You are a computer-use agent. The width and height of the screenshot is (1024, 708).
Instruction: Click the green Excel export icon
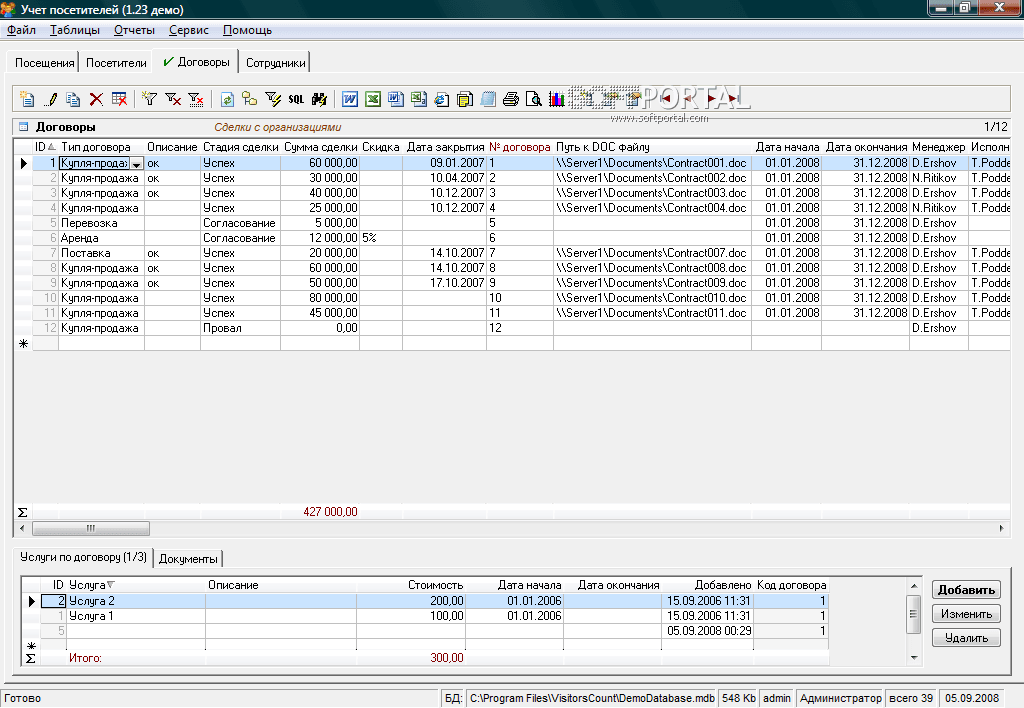[x=373, y=99]
